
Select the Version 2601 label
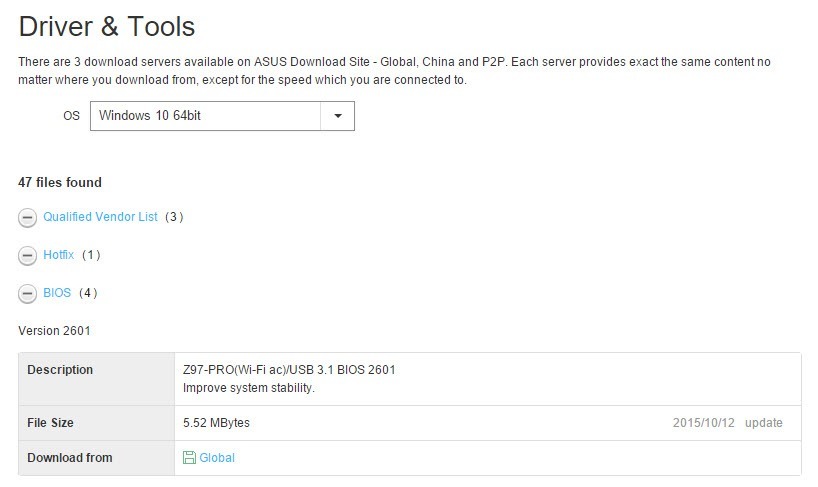coord(54,331)
